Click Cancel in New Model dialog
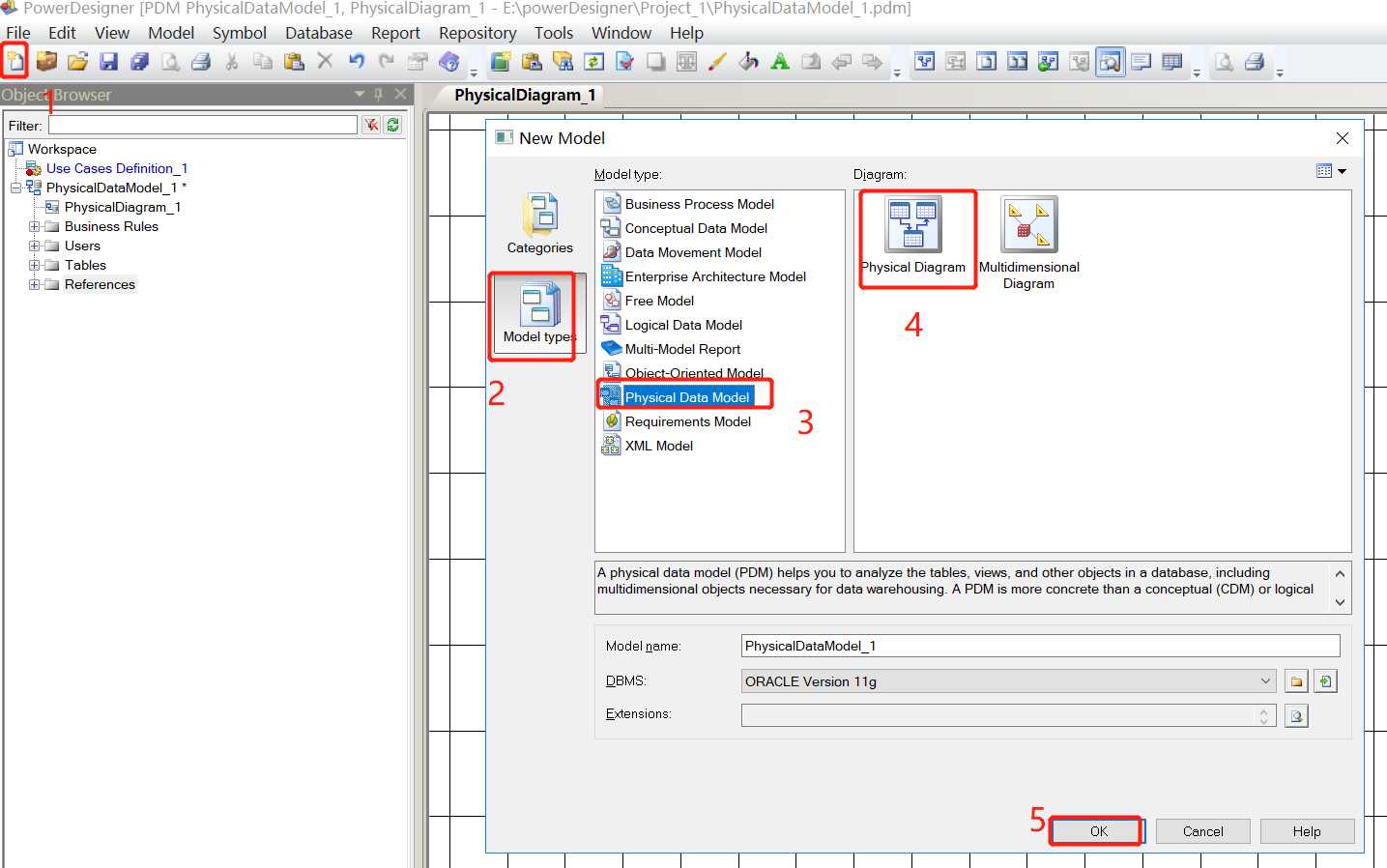The image size is (1387, 868). pyautogui.click(x=1202, y=831)
